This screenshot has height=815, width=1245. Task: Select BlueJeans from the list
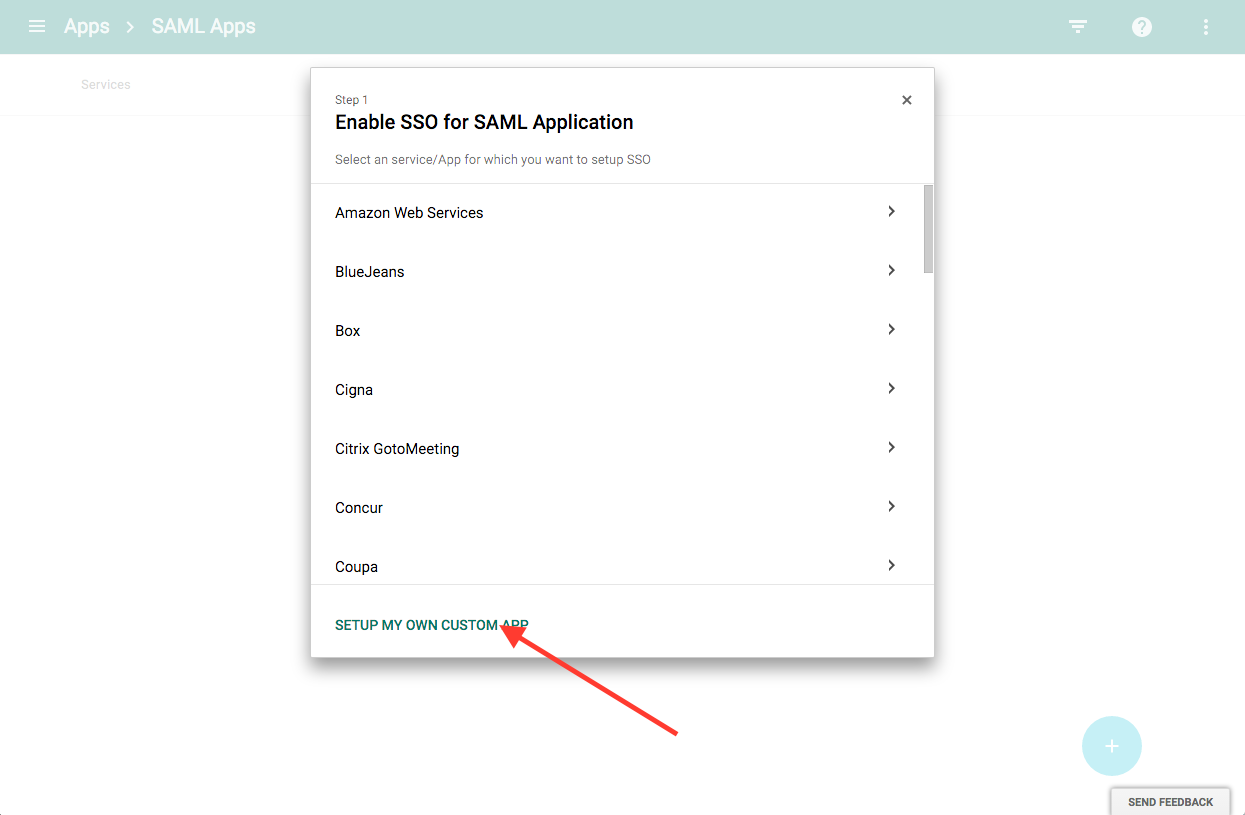coord(370,272)
